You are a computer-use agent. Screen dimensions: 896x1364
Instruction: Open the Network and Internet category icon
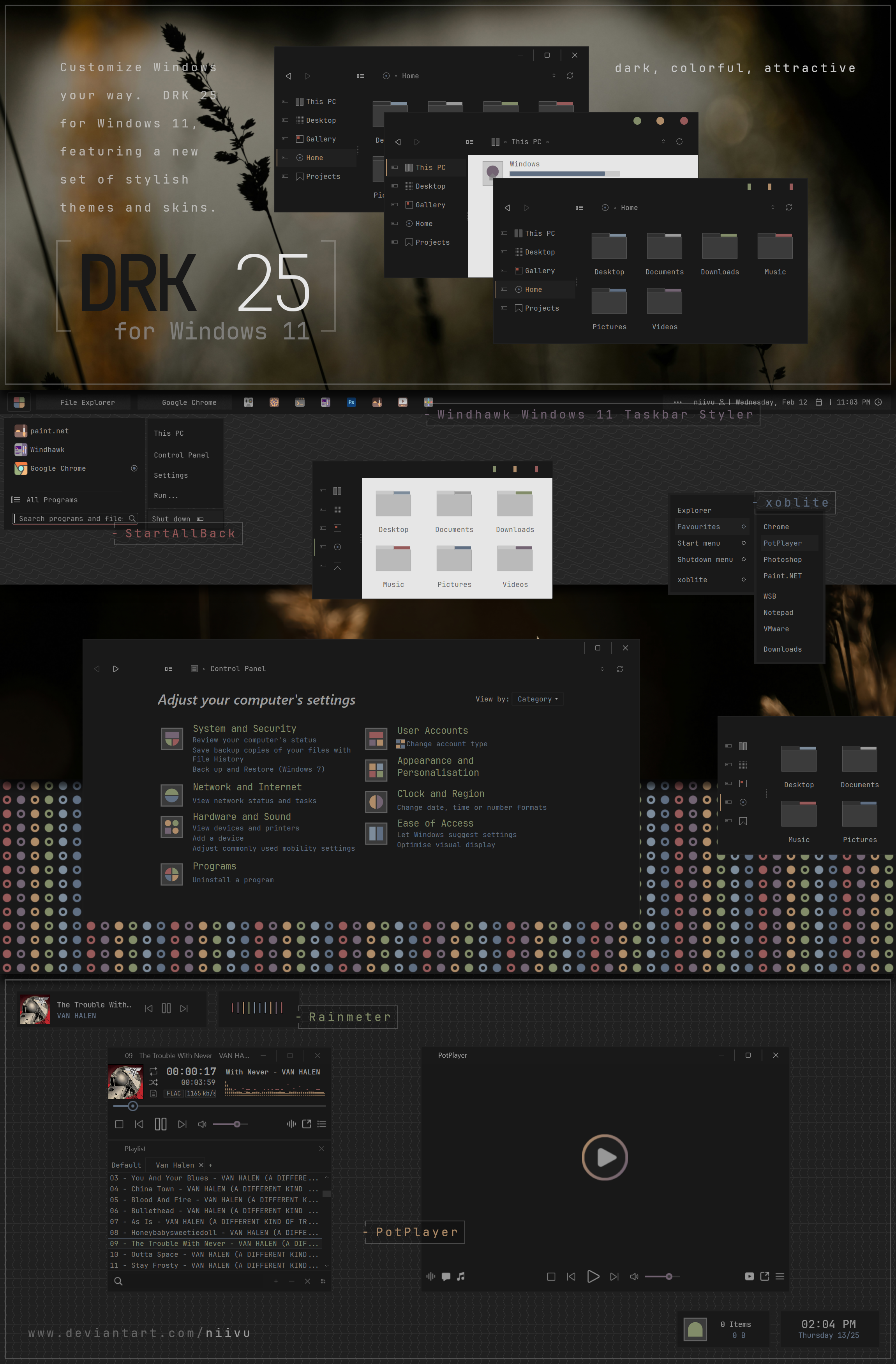click(x=172, y=795)
